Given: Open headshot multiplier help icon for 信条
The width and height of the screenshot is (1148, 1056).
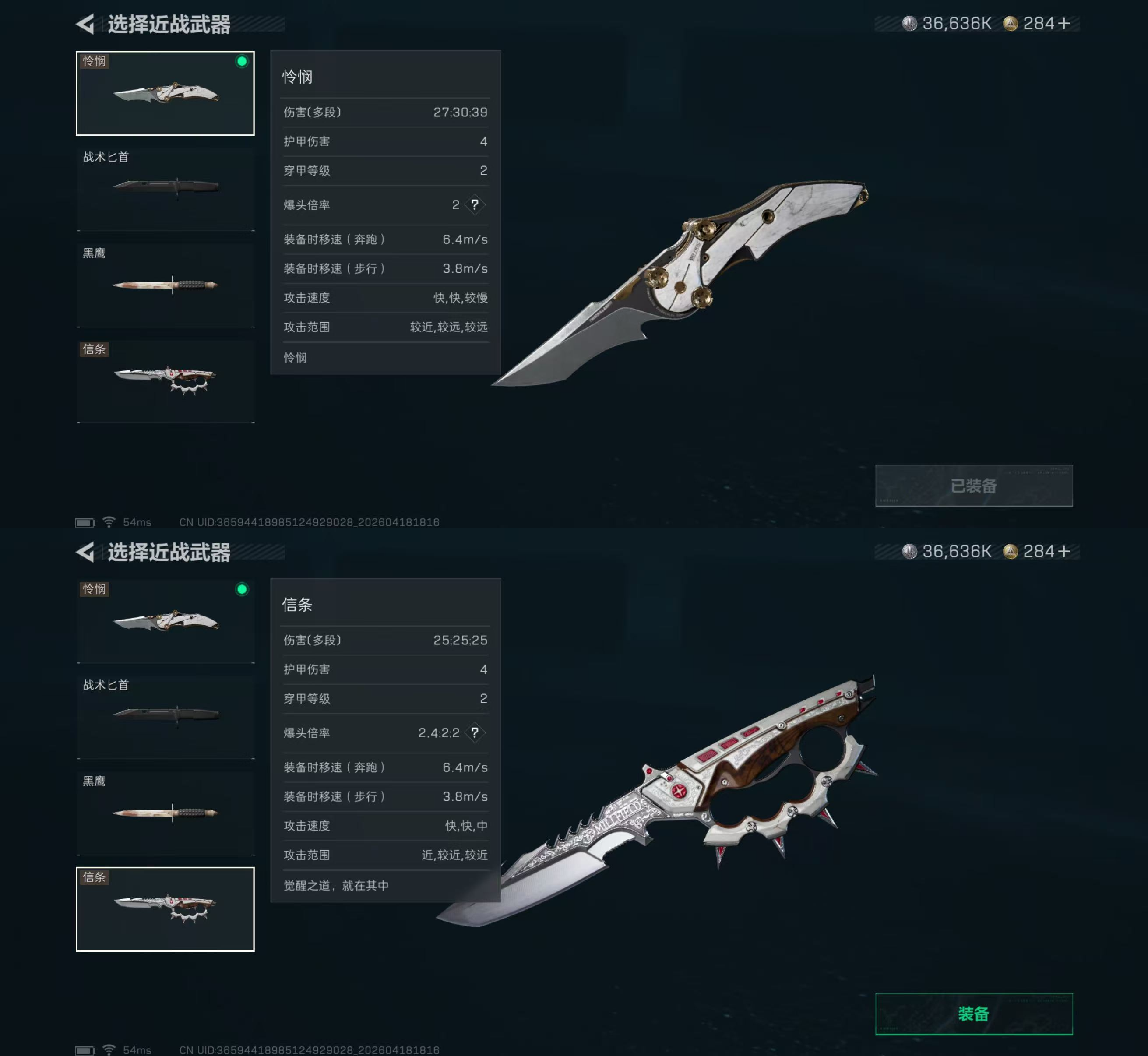Looking at the screenshot, I should [474, 732].
